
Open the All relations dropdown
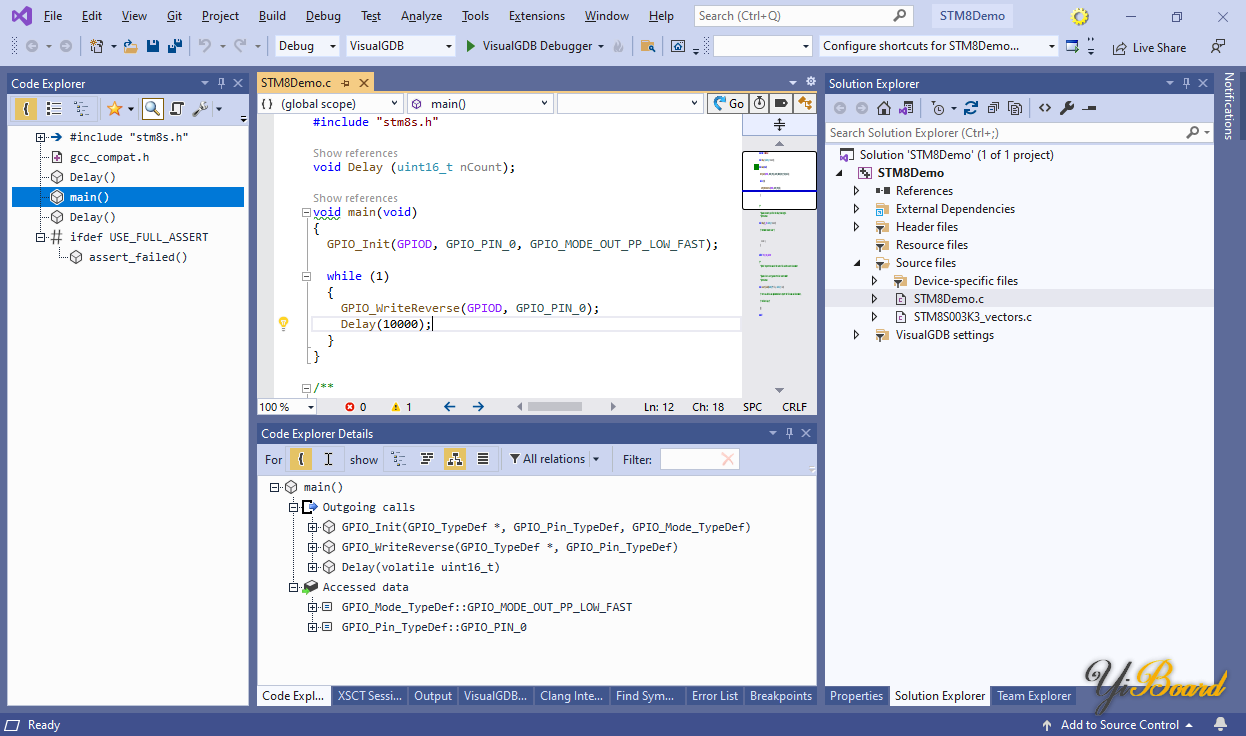coord(555,459)
